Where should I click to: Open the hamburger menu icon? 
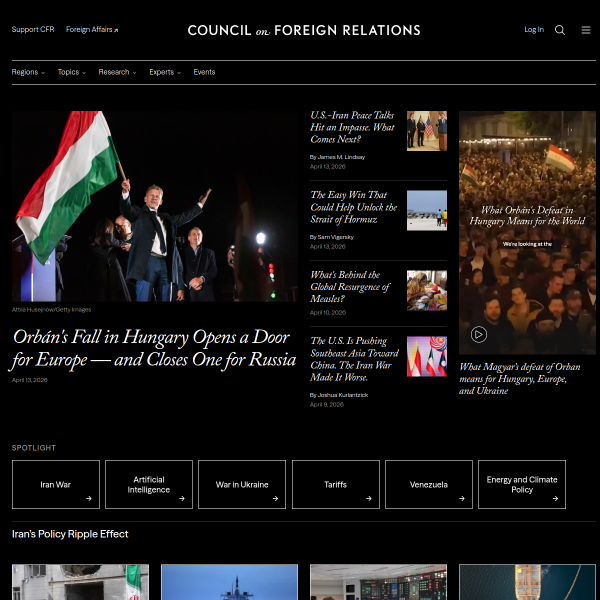pos(586,30)
